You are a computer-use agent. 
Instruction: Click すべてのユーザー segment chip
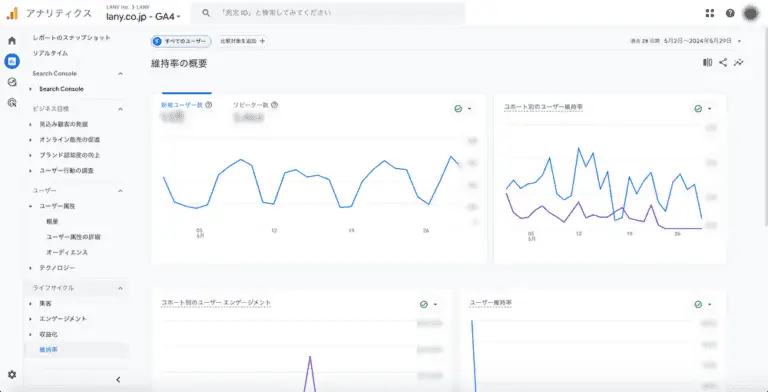pos(181,41)
